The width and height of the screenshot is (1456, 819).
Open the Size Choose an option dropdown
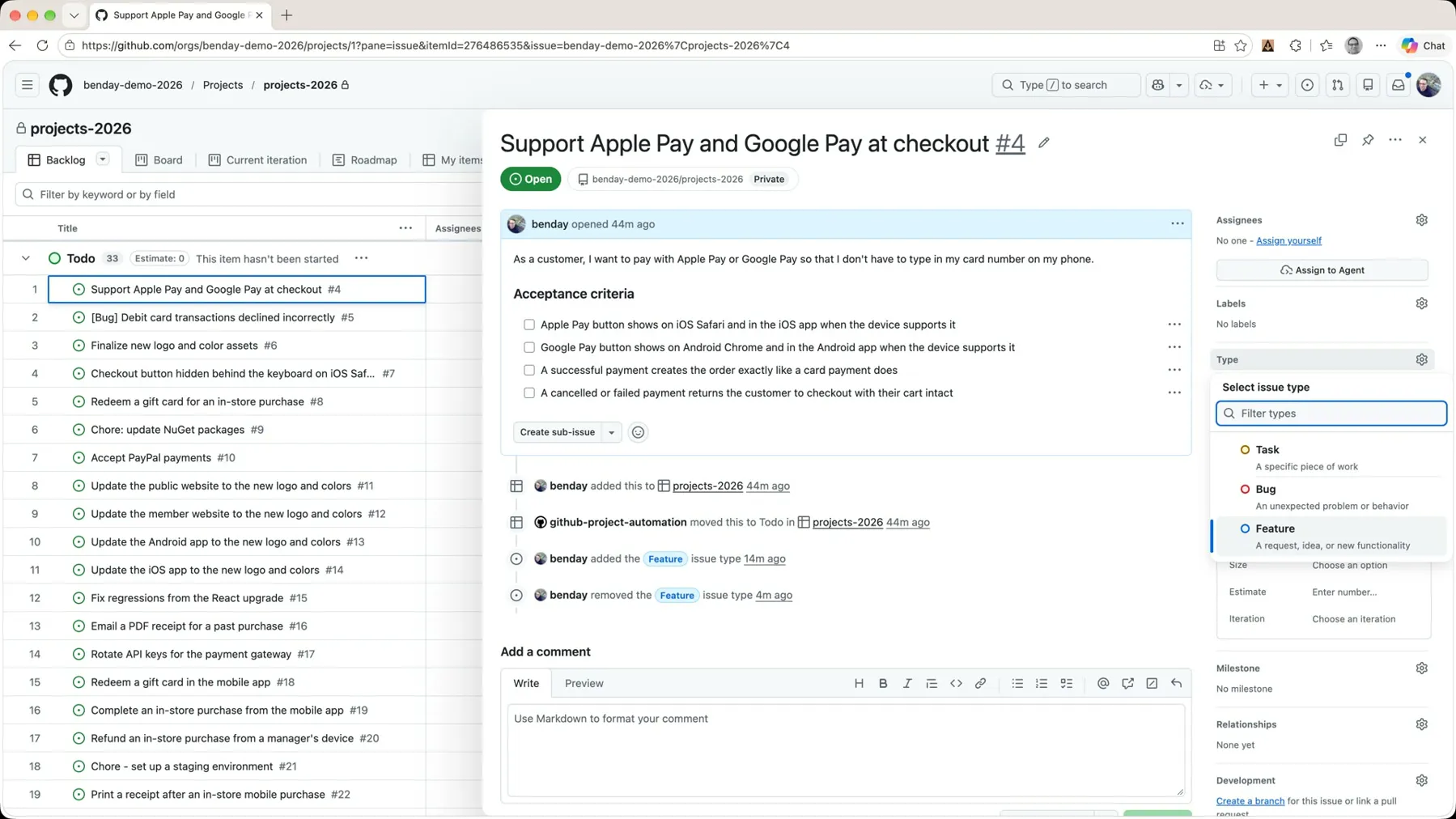point(1349,566)
